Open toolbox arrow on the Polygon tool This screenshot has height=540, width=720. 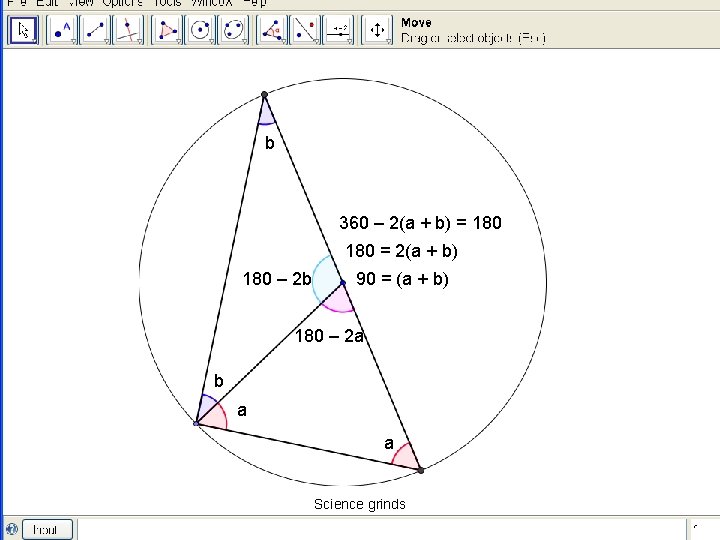[x=178, y=41]
